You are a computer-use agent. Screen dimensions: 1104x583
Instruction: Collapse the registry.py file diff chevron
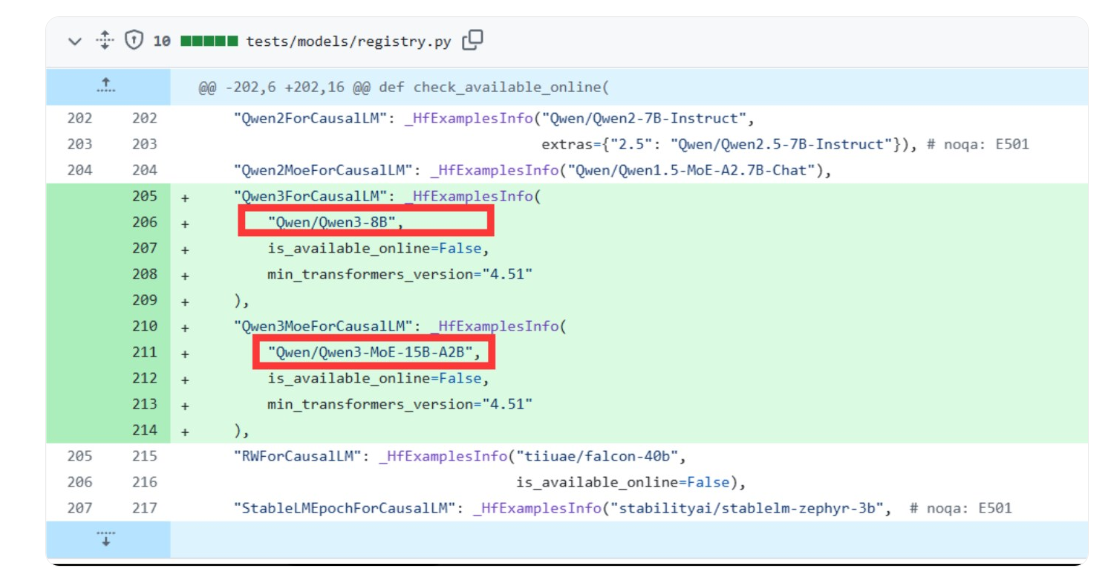tap(75, 41)
